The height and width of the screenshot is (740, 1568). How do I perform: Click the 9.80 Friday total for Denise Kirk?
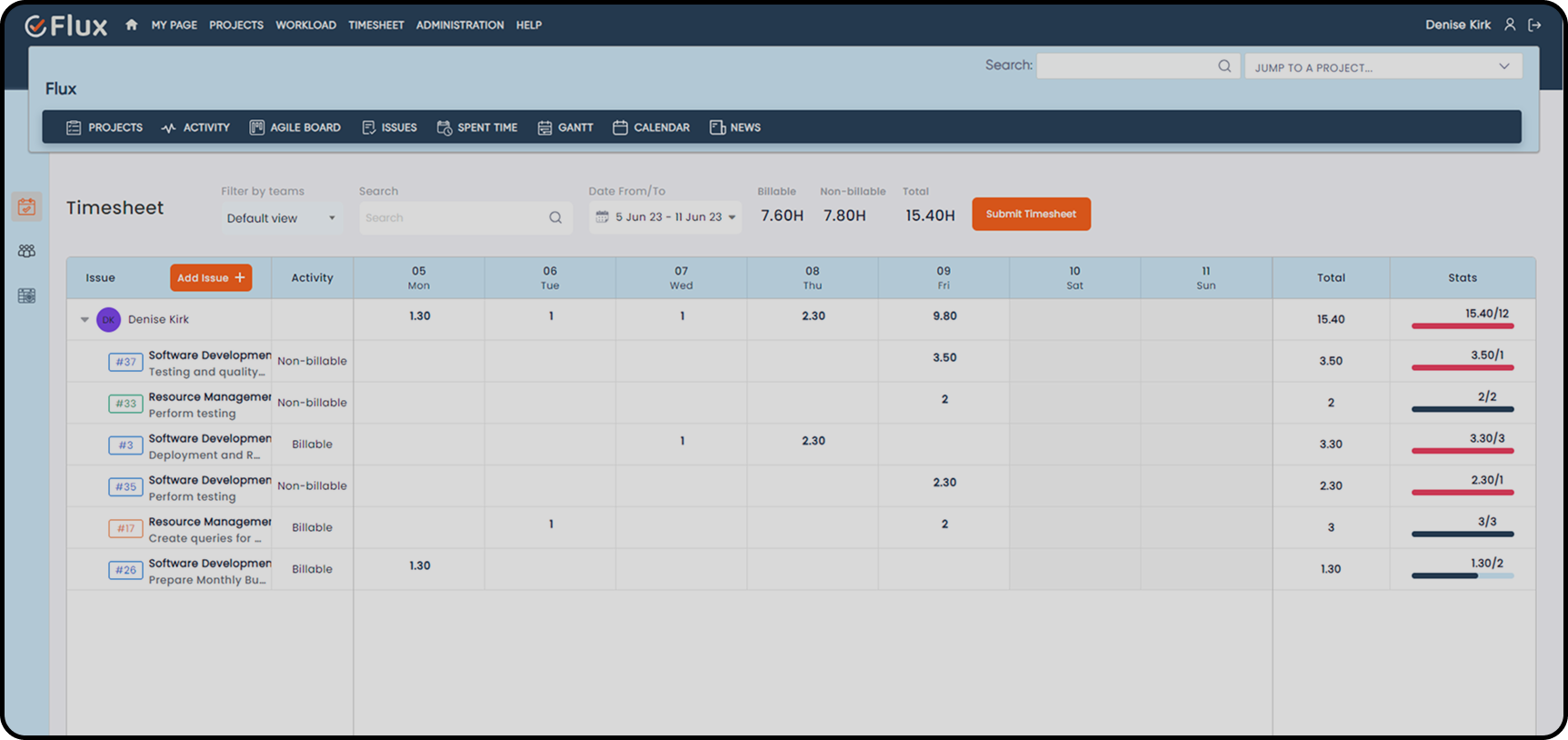tap(944, 316)
